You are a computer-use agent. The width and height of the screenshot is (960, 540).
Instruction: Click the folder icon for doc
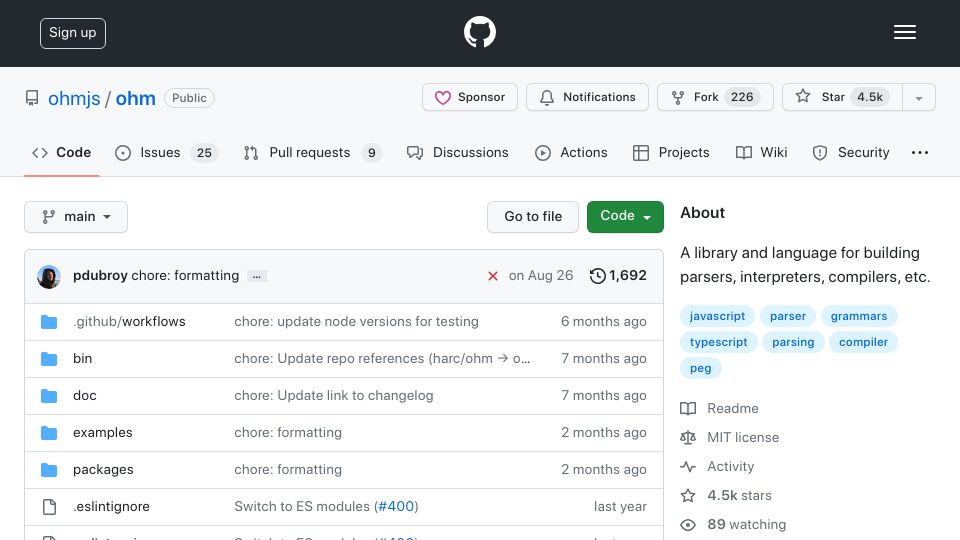[49, 396]
